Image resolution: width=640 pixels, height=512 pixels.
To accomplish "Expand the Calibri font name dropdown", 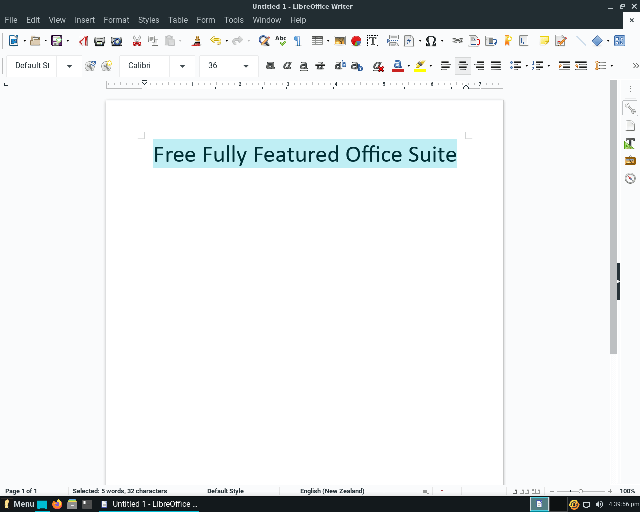I will [x=182, y=66].
